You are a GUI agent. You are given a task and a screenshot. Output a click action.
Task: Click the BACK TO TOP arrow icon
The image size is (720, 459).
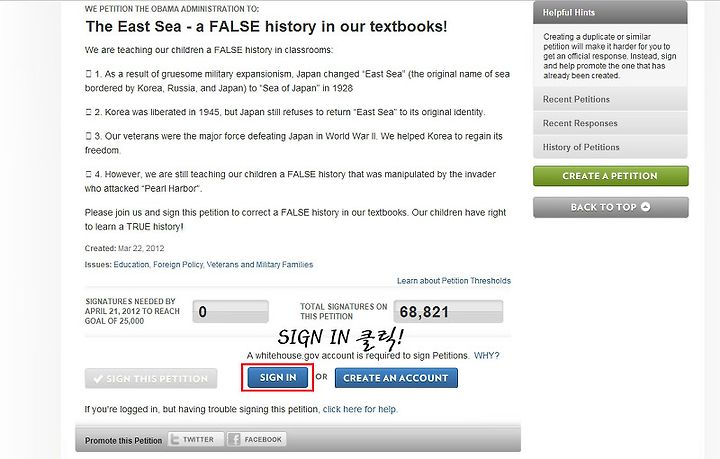pos(645,207)
